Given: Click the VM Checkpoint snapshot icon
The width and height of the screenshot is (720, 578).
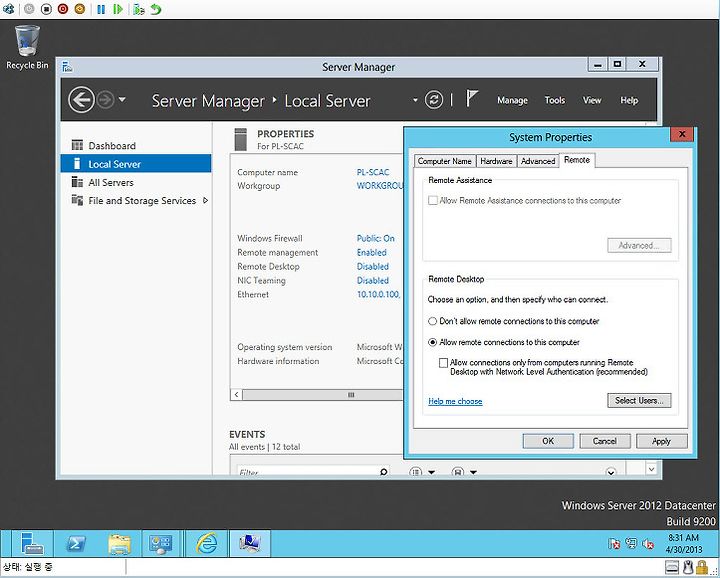Looking at the screenshot, I should [139, 9].
